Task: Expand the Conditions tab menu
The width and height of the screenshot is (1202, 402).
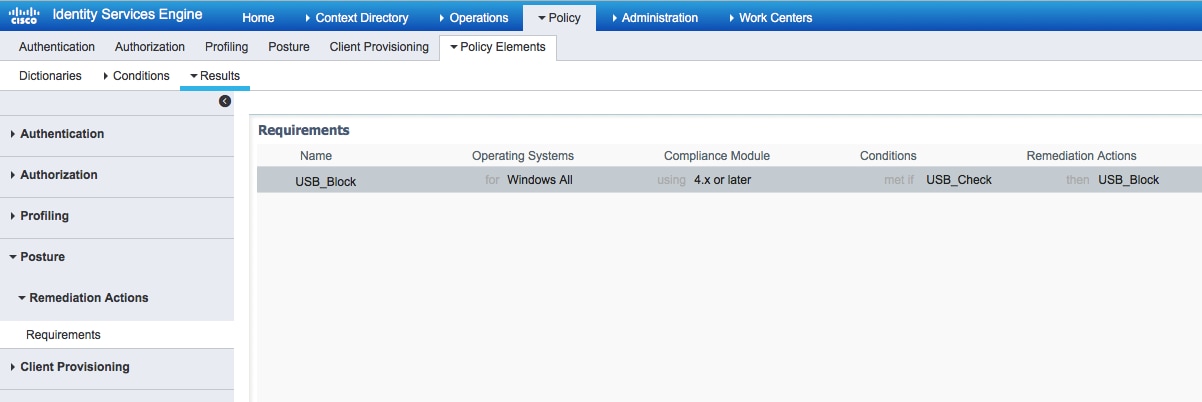Action: point(136,76)
